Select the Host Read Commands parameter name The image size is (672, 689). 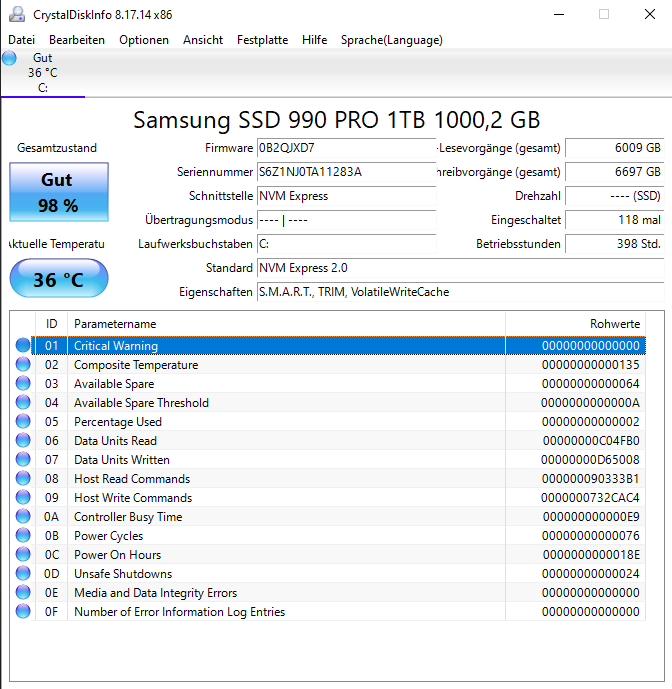tap(132, 479)
